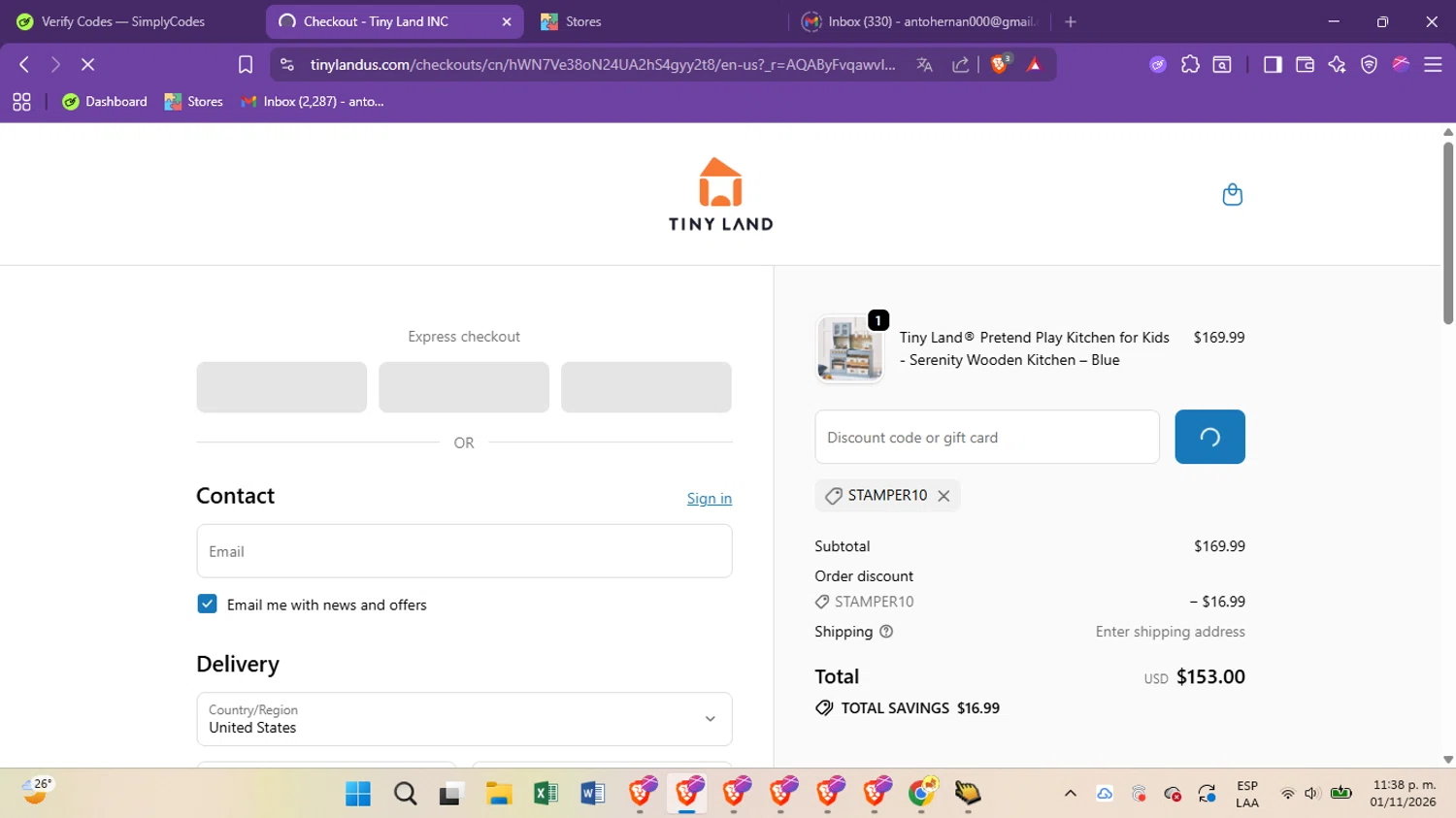Image resolution: width=1456 pixels, height=818 pixels.
Task: Stop the page from loading
Action: (x=87, y=64)
